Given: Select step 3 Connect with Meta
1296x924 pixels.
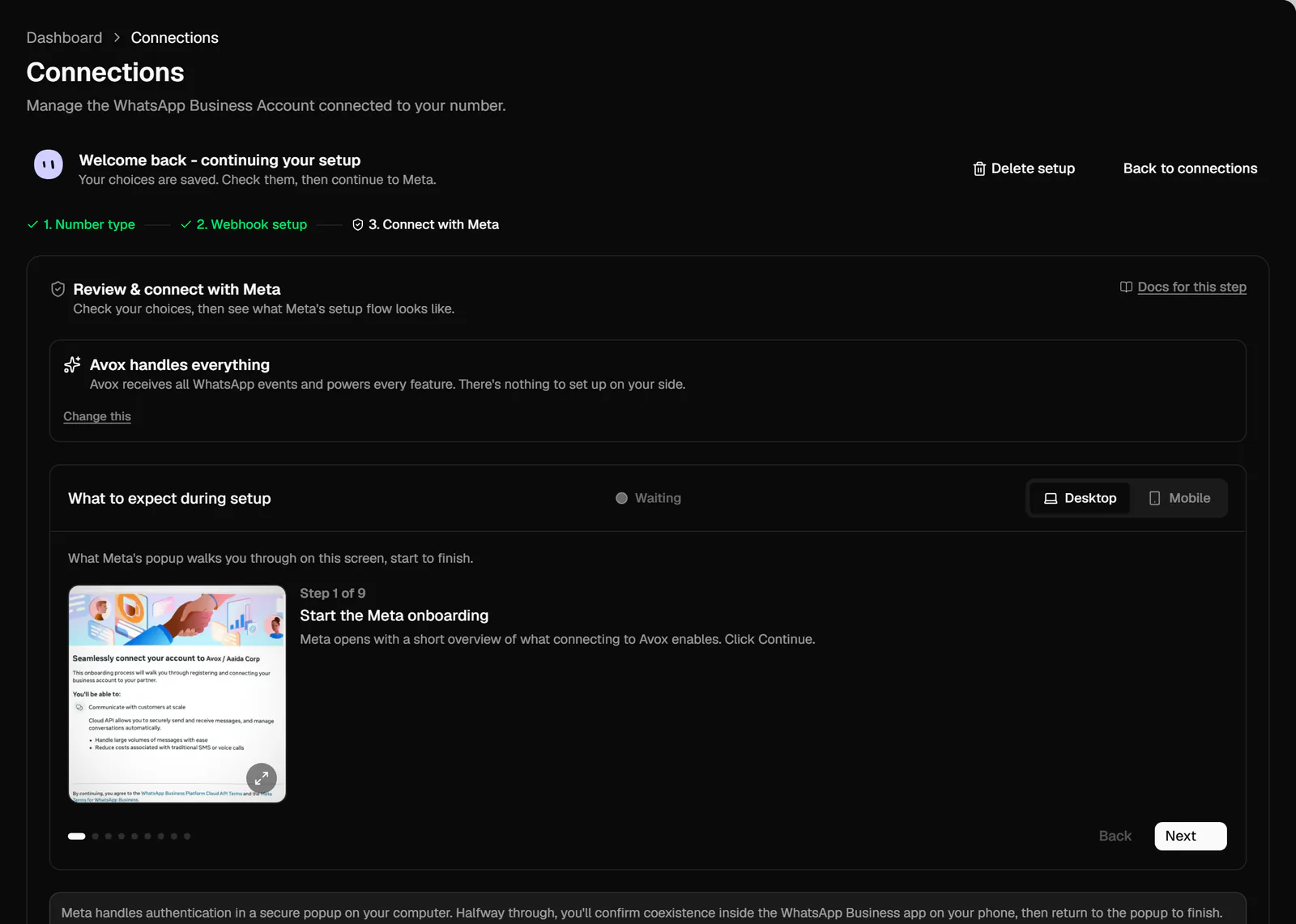Looking at the screenshot, I should 426,224.
